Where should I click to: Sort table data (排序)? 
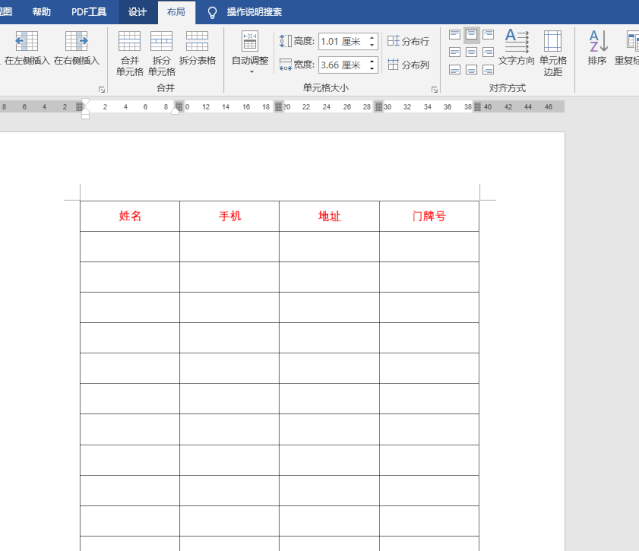click(x=597, y=47)
